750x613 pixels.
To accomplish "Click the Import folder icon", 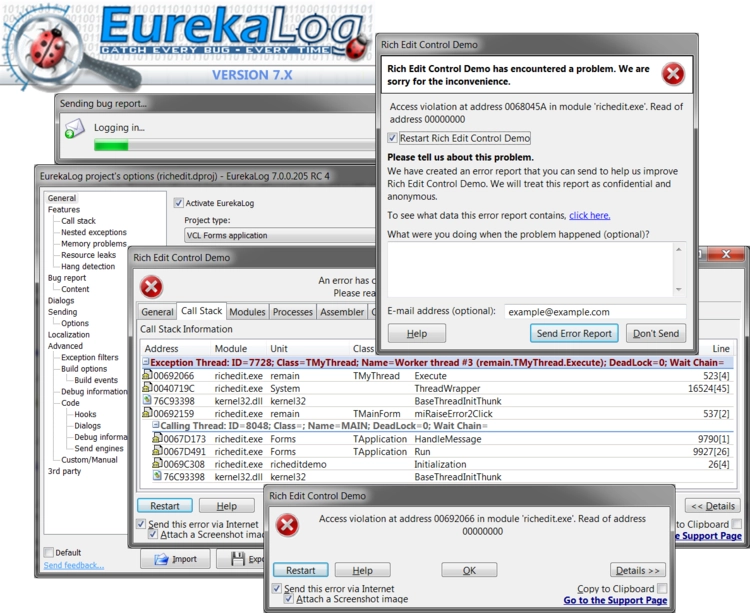I will point(162,559).
